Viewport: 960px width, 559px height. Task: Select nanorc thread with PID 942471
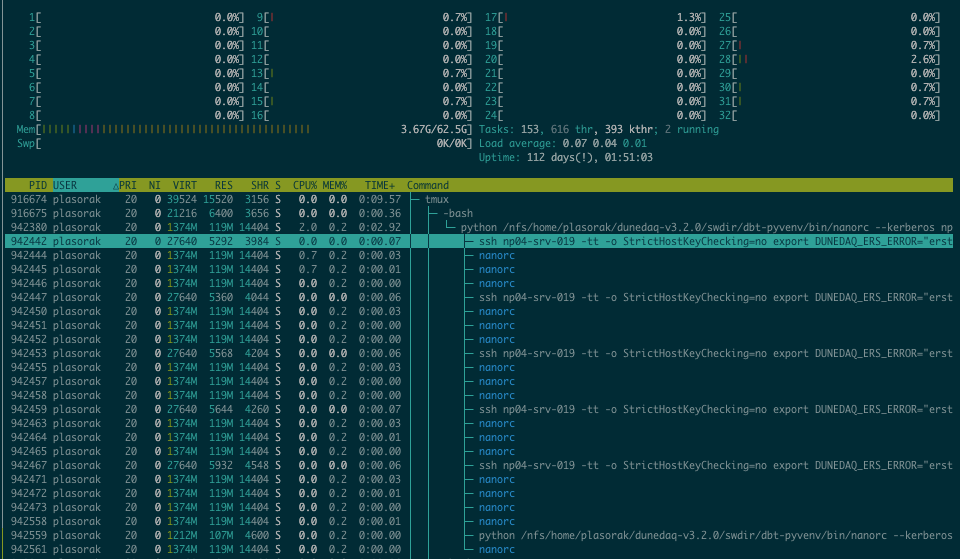479,479
